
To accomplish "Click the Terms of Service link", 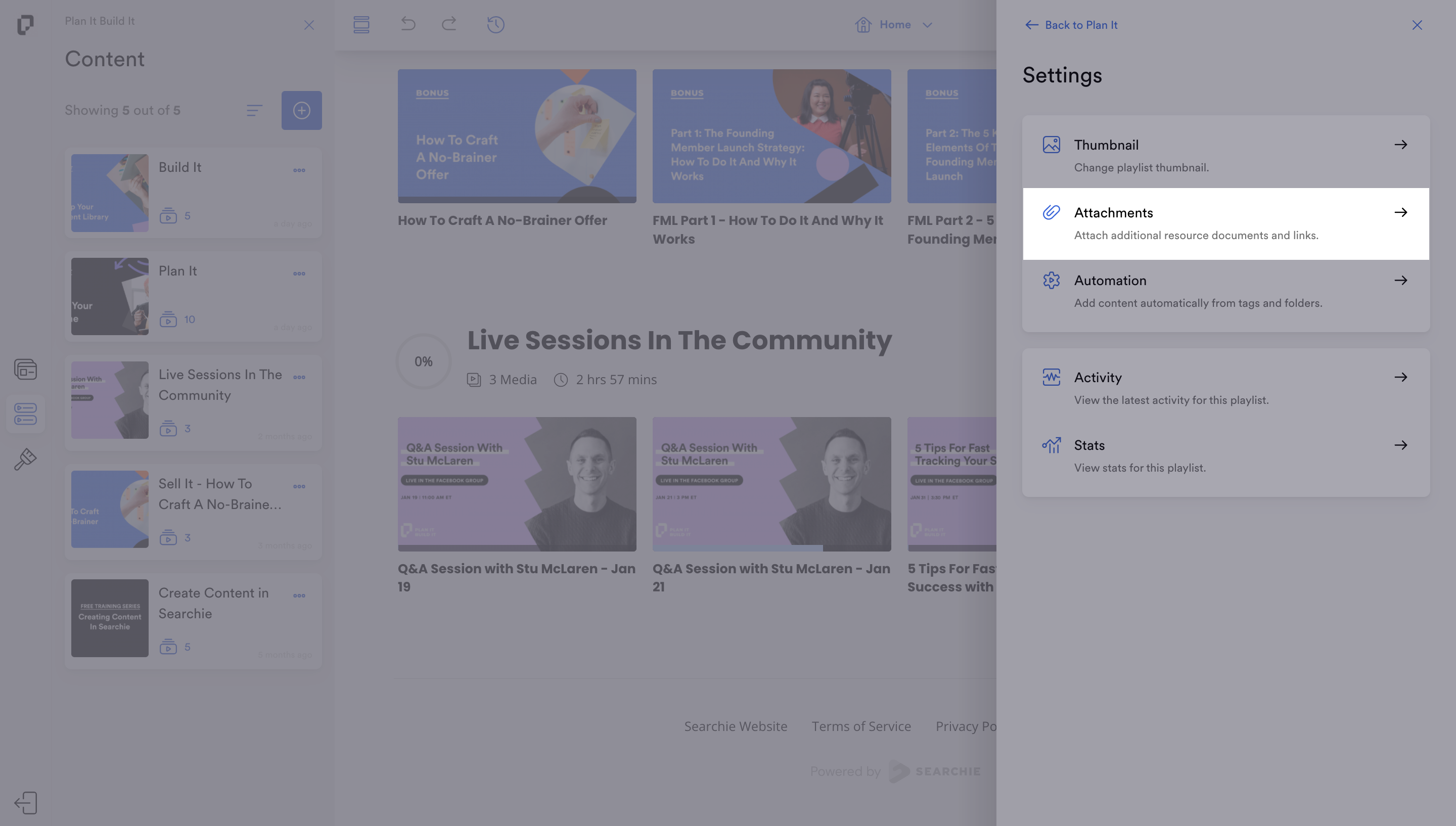I will click(861, 726).
